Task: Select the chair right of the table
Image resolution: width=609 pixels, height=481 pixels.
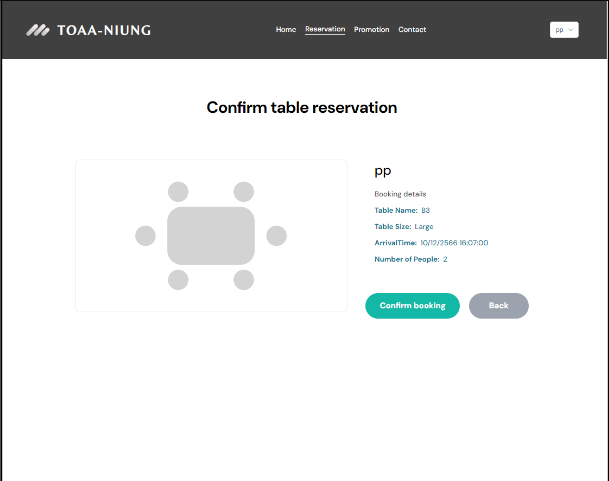Action: [x=277, y=236]
